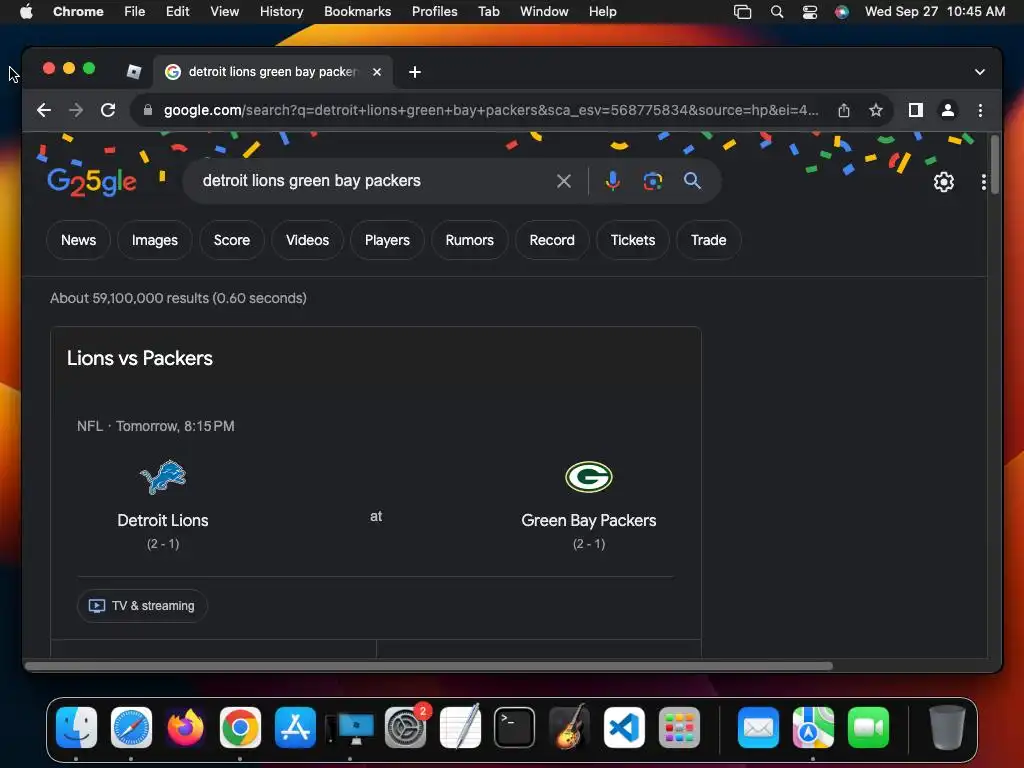Launch GarageBand from the Dock
This screenshot has height=768, width=1024.
click(569, 727)
